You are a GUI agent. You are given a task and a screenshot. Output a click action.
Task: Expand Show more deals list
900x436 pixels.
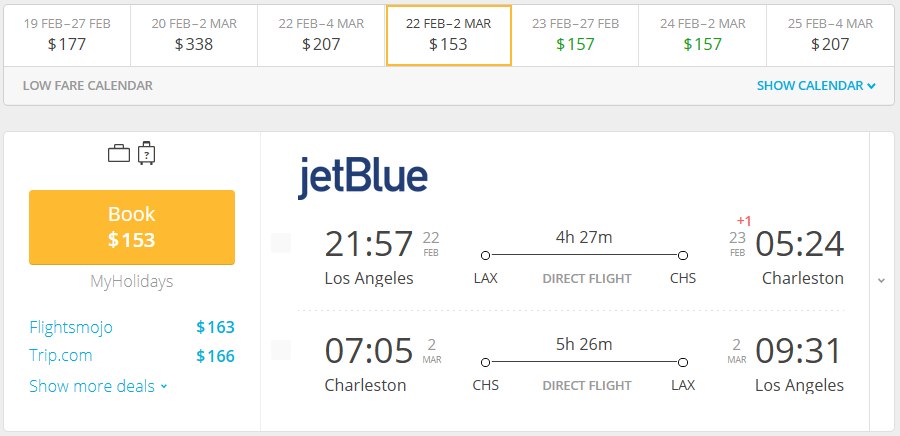tap(98, 386)
